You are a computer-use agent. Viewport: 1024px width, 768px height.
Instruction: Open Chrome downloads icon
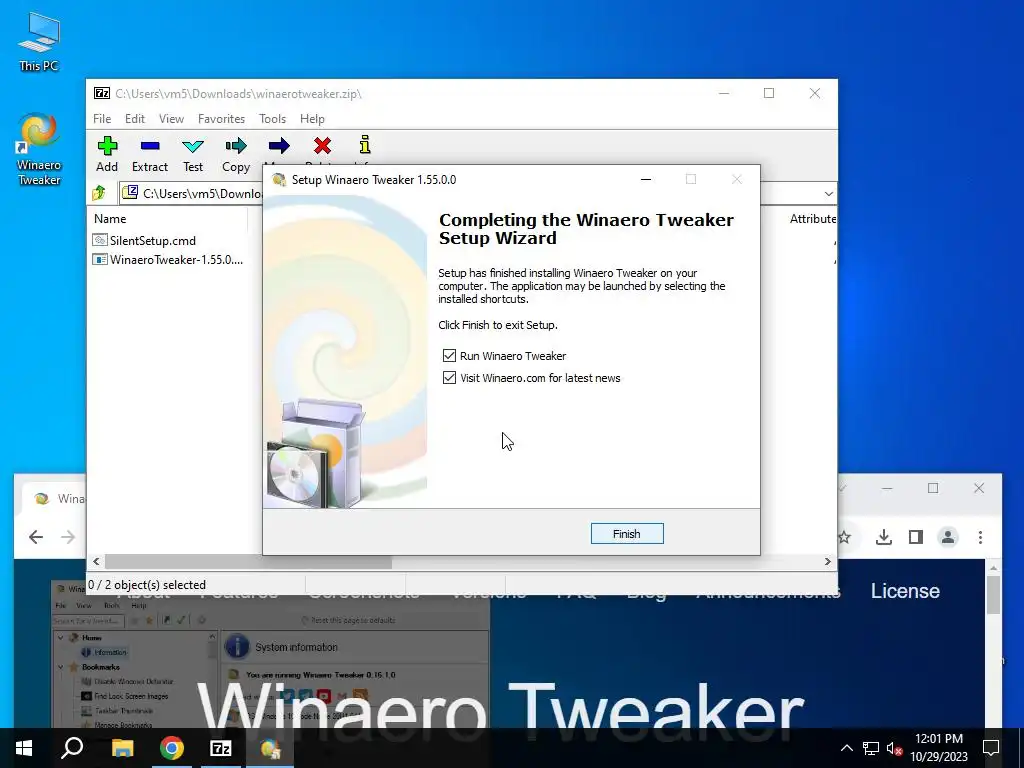point(884,537)
